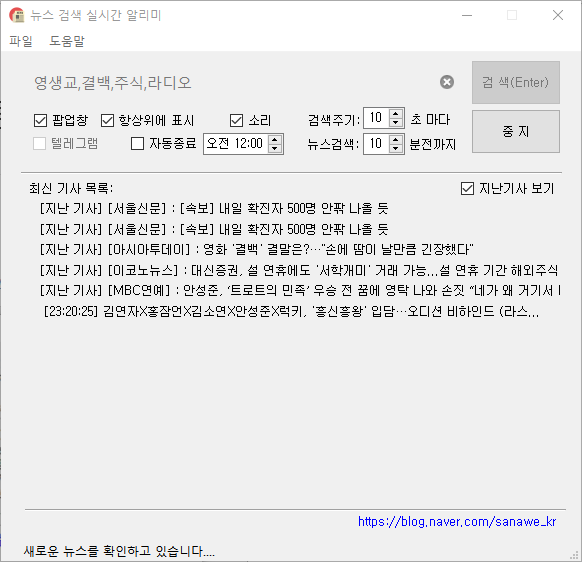
Task: Close the 뉴스 검색 실시간 알리미 window
Action: [558, 15]
